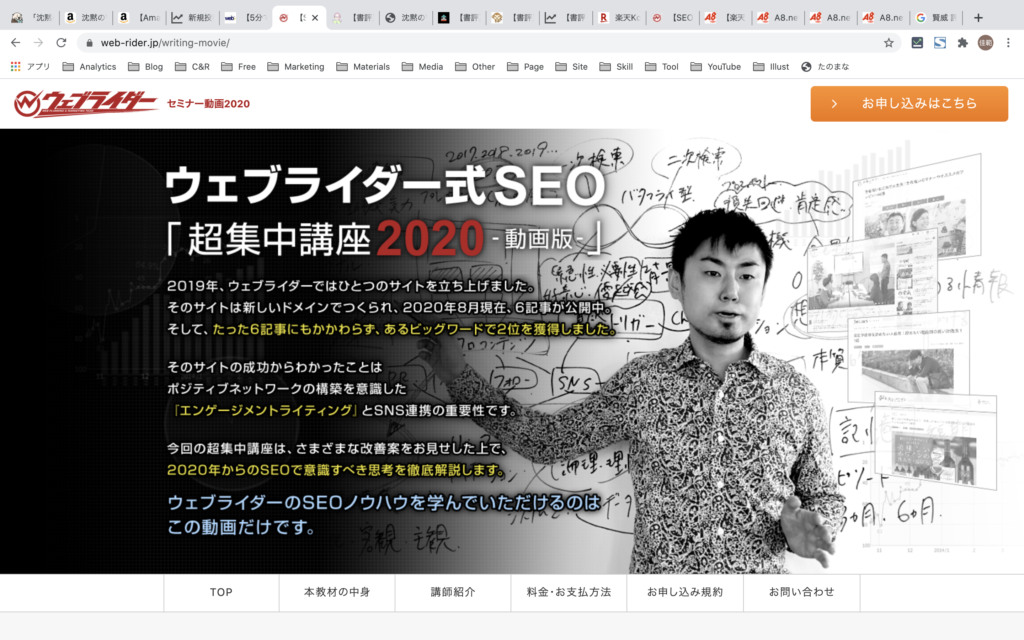Click the ウェブライダー logo
Screen dimensions: 1024x640
86,104
